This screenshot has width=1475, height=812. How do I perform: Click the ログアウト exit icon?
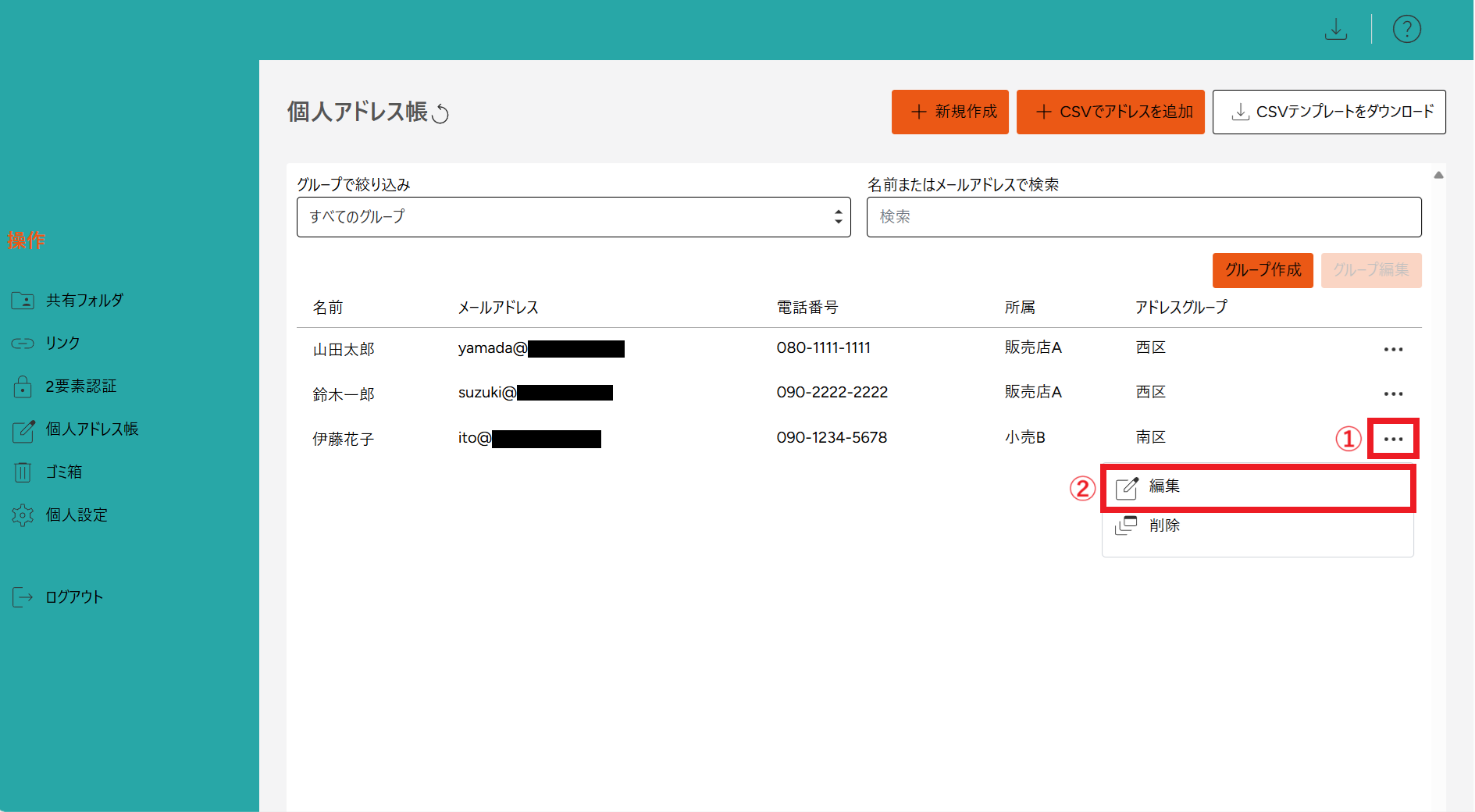click(x=23, y=597)
